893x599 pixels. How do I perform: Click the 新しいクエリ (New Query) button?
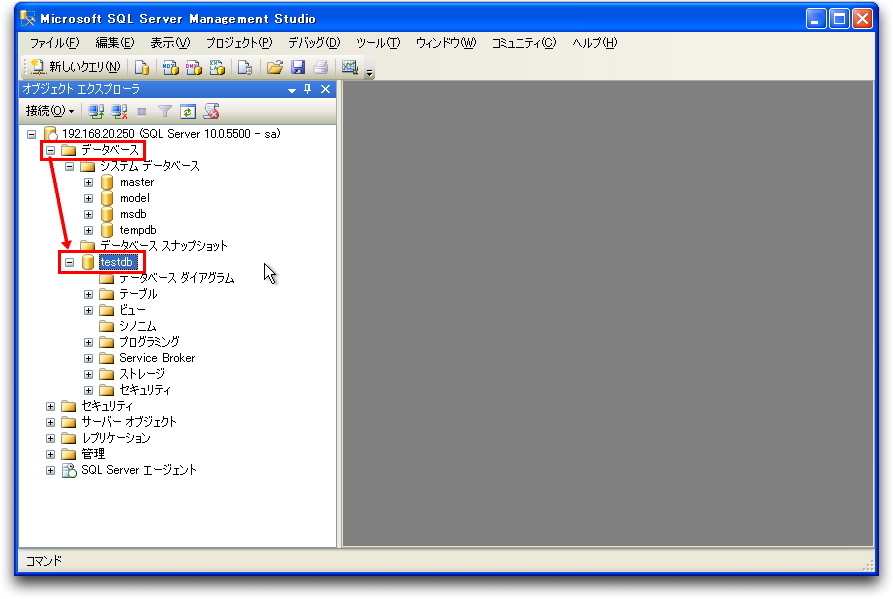click(75, 67)
